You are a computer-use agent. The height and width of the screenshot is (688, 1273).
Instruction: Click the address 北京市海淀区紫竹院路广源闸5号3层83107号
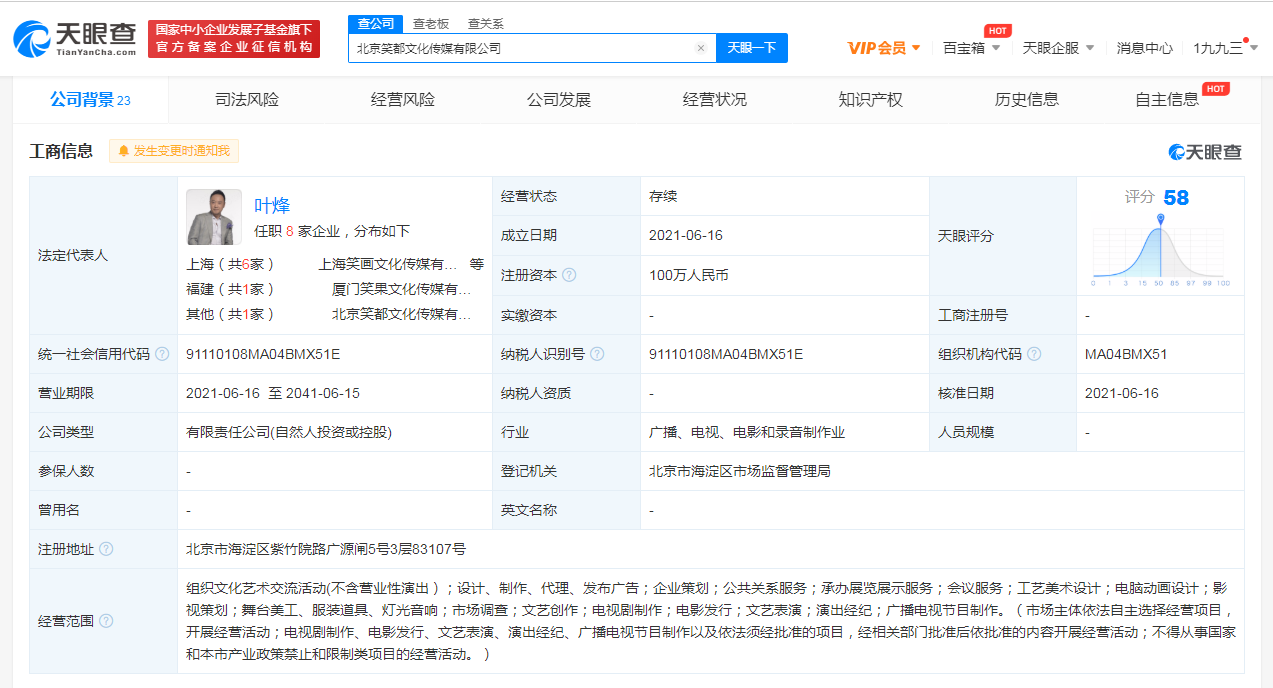click(326, 549)
